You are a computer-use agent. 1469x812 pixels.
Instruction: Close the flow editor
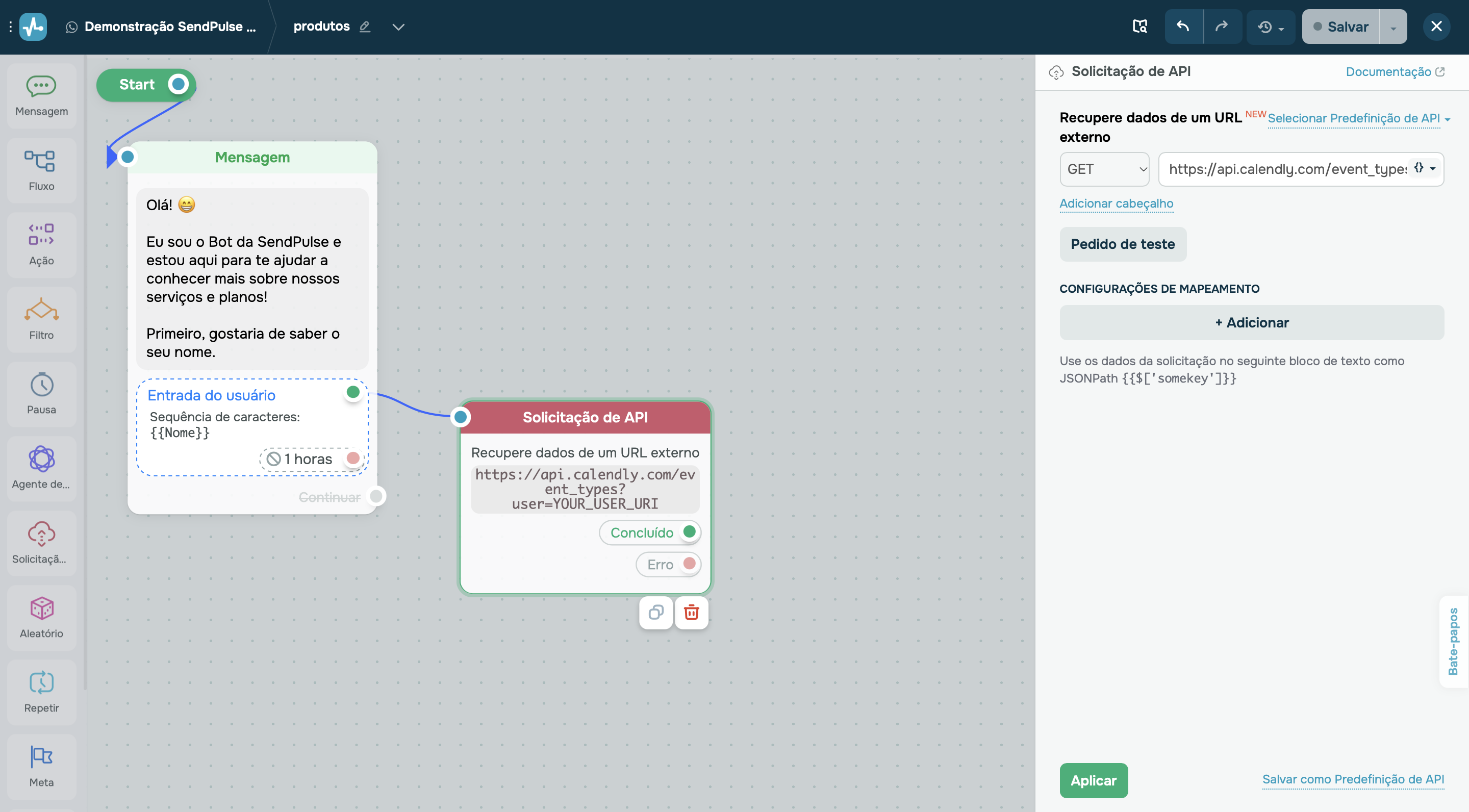[1436, 26]
